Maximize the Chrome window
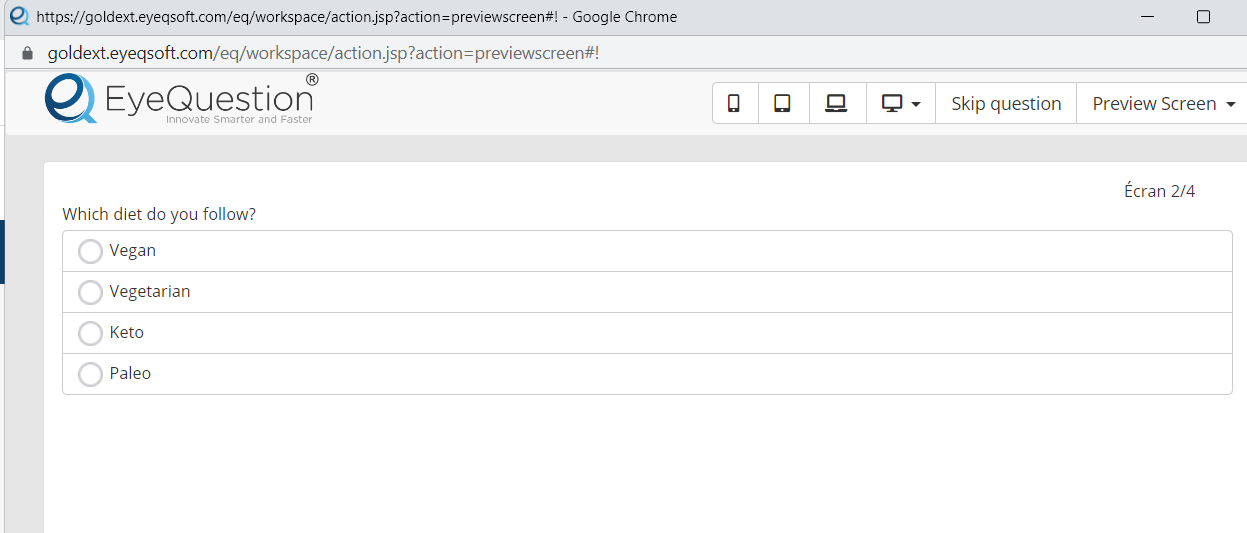Image resolution: width=1247 pixels, height=533 pixels. [x=1203, y=17]
